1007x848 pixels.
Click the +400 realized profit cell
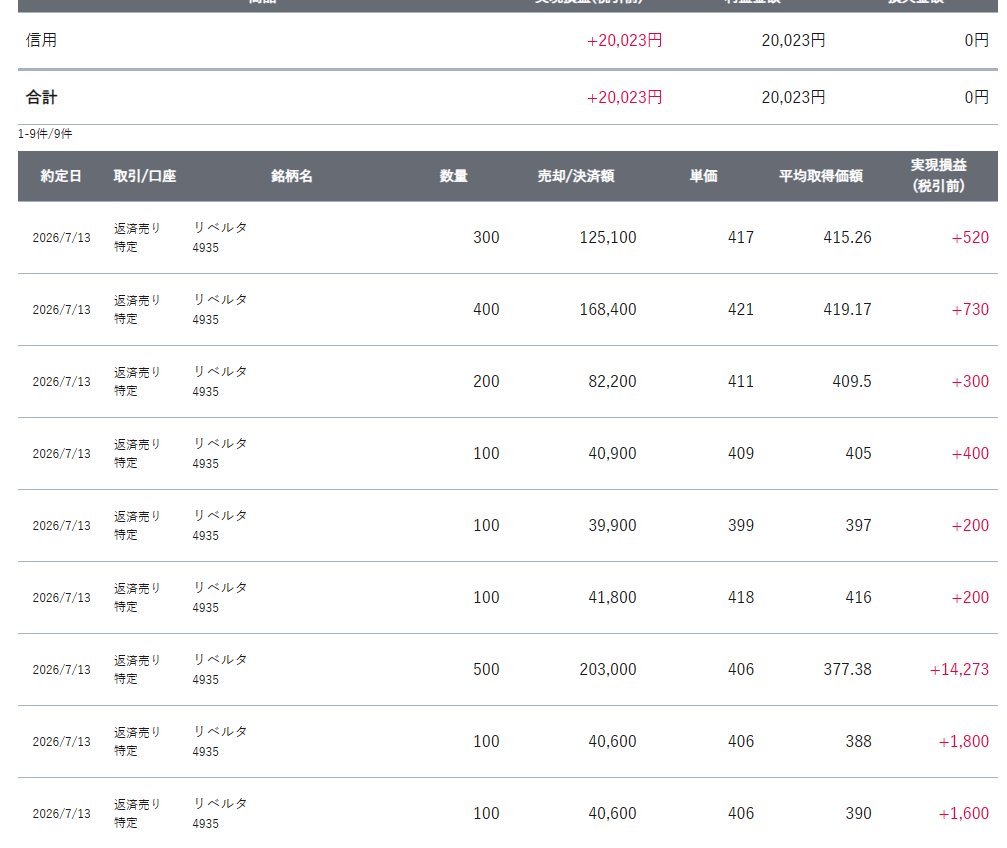click(x=970, y=454)
